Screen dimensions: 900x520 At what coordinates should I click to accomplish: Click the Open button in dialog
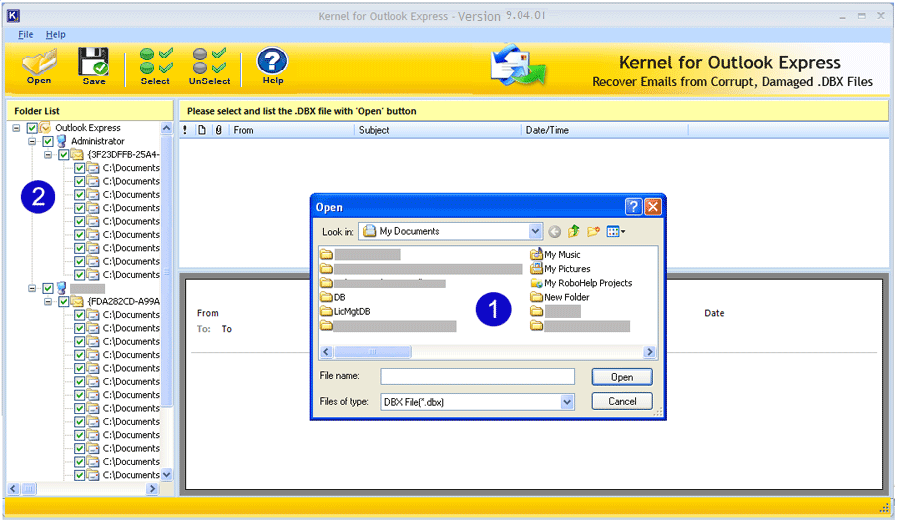pyautogui.click(x=622, y=377)
